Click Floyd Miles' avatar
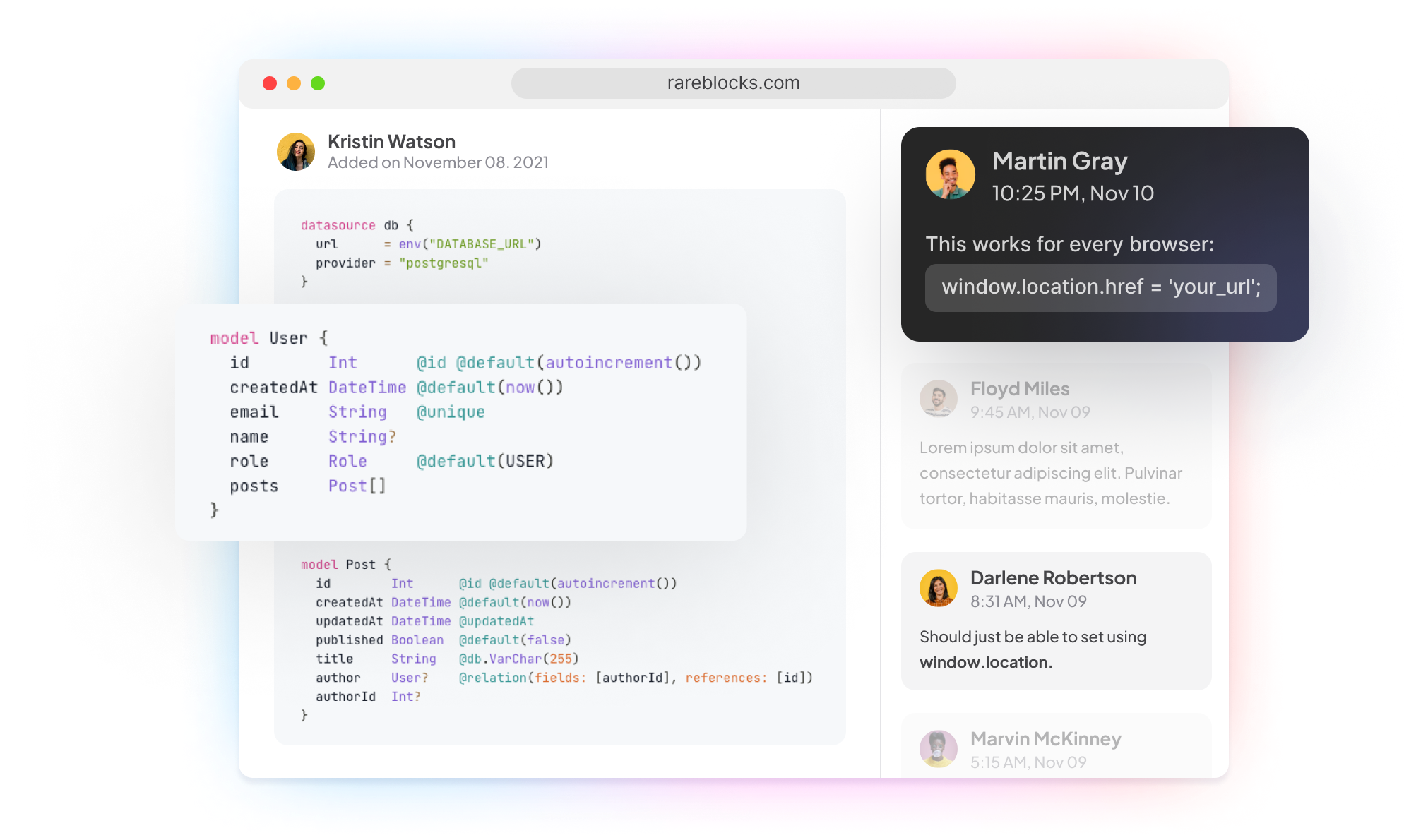 click(x=938, y=399)
